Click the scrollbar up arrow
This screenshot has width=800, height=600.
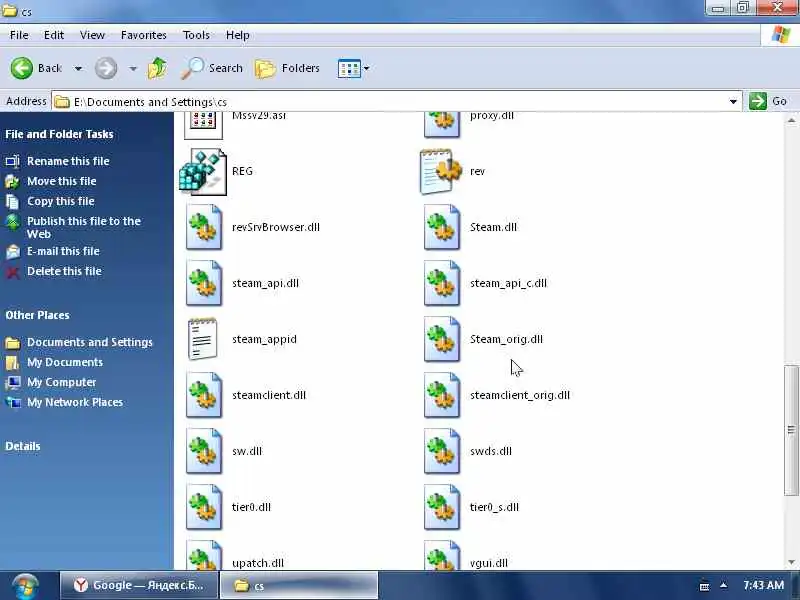791,121
